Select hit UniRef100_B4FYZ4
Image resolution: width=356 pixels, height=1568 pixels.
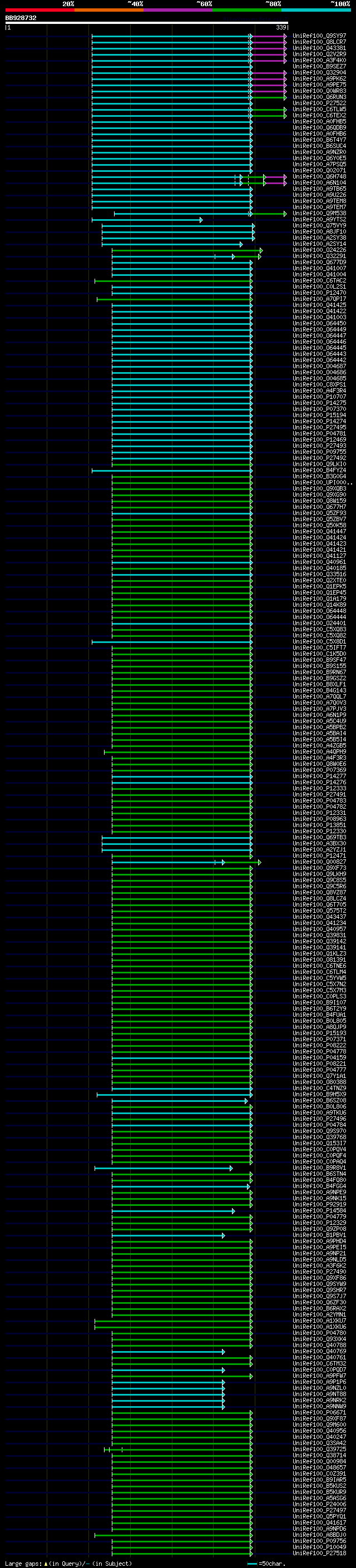[319, 471]
